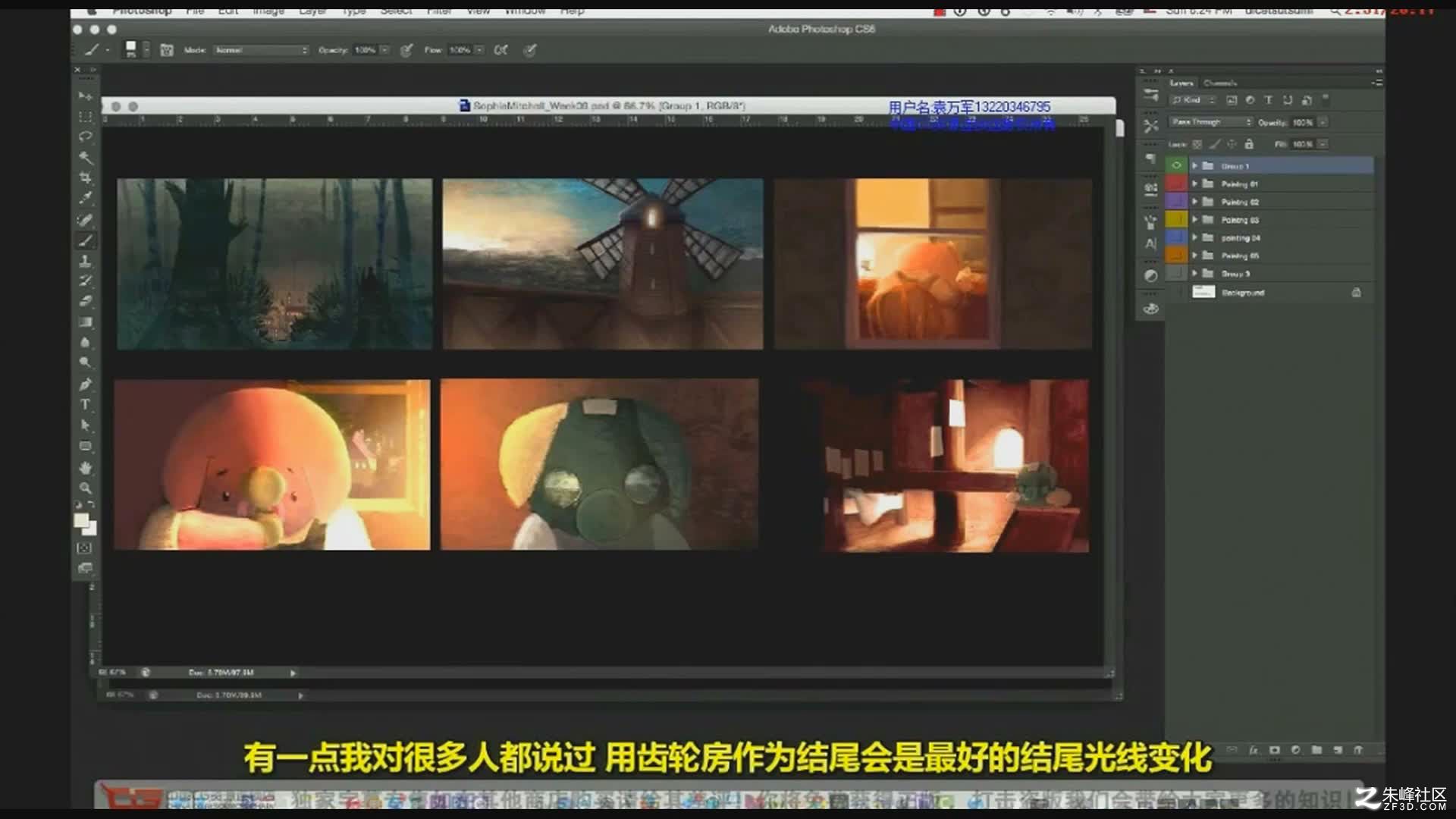Open the Pass Through blend mode dropdown
Screen dimensions: 1456x819
1211,122
